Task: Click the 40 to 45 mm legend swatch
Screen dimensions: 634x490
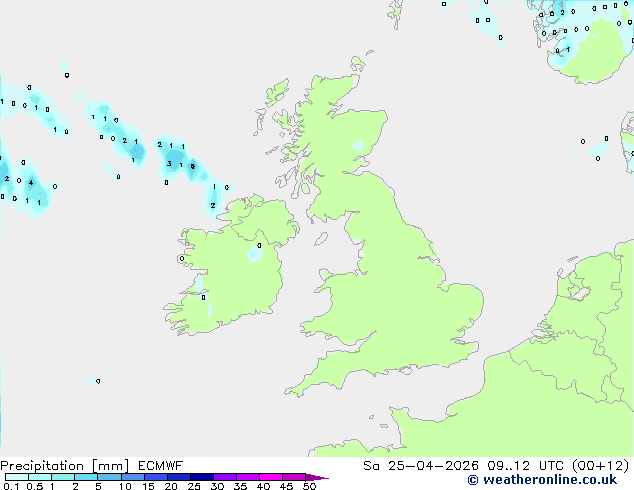Action: coord(271,477)
